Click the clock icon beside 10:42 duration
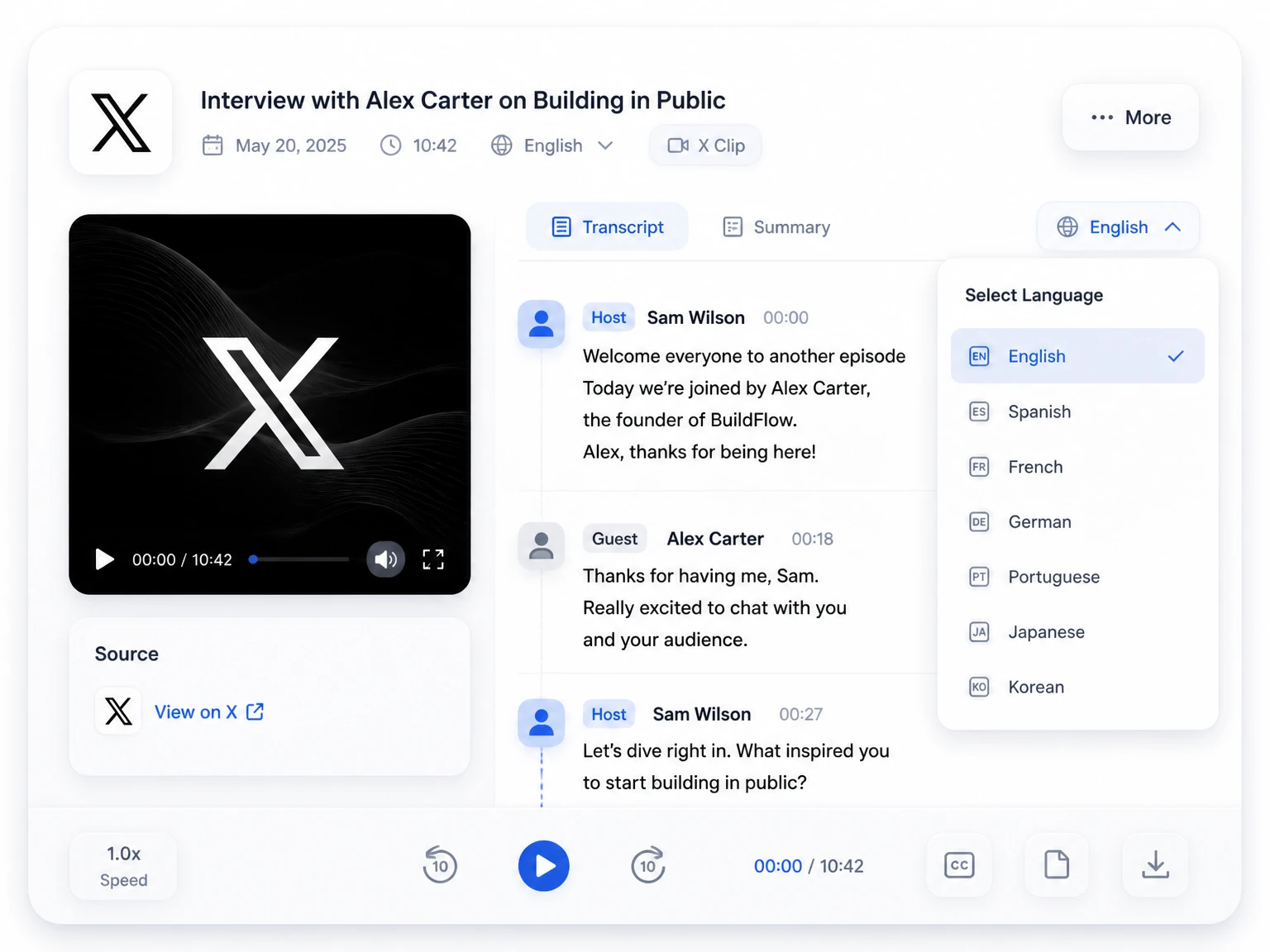 point(390,145)
